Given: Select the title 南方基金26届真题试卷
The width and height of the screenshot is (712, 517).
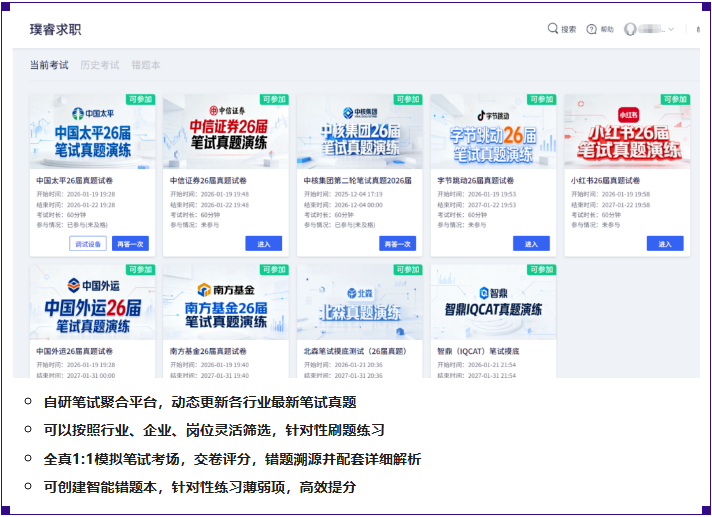Looking at the screenshot, I should tap(208, 351).
